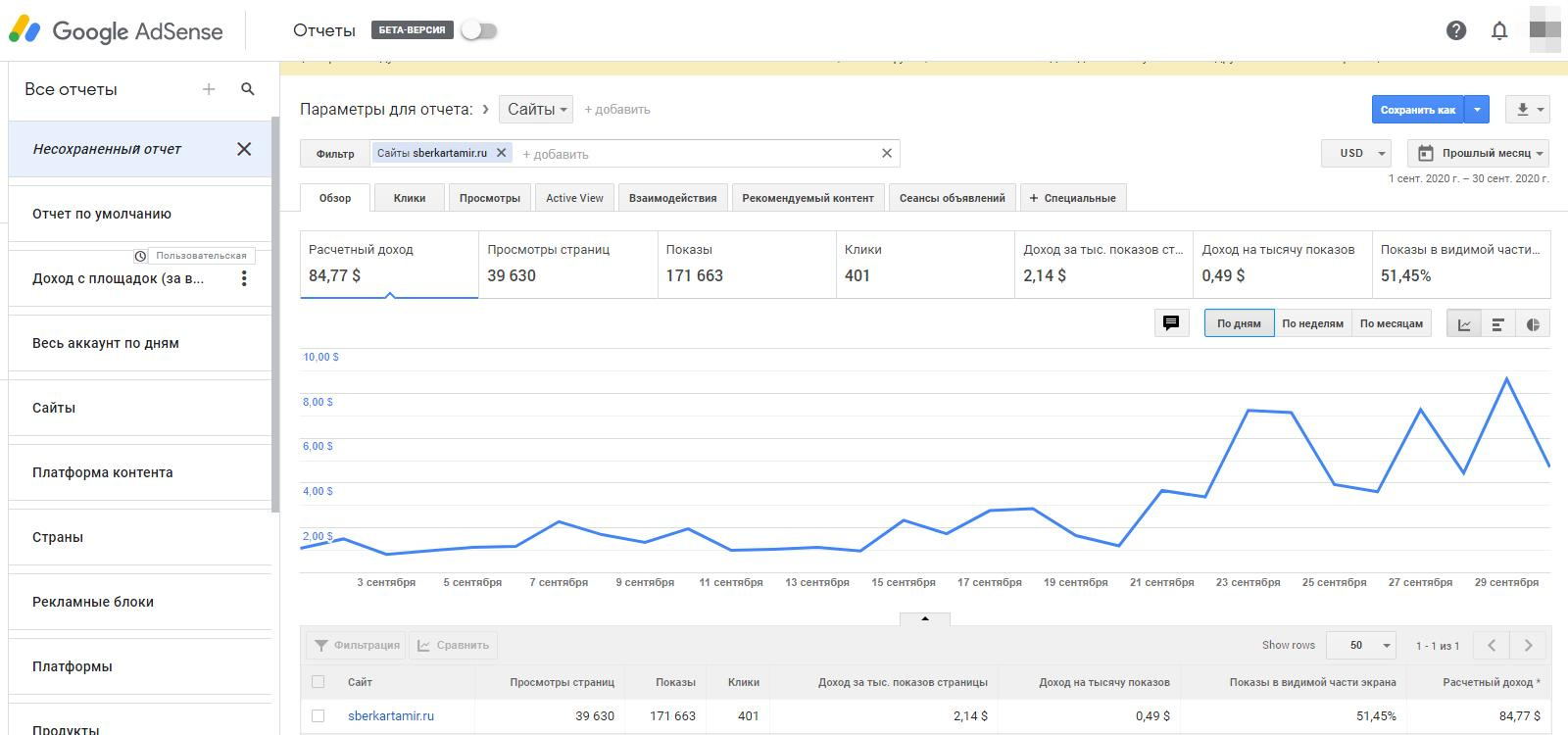Switch to line chart view icon
1568x735 pixels.
click(x=1464, y=324)
